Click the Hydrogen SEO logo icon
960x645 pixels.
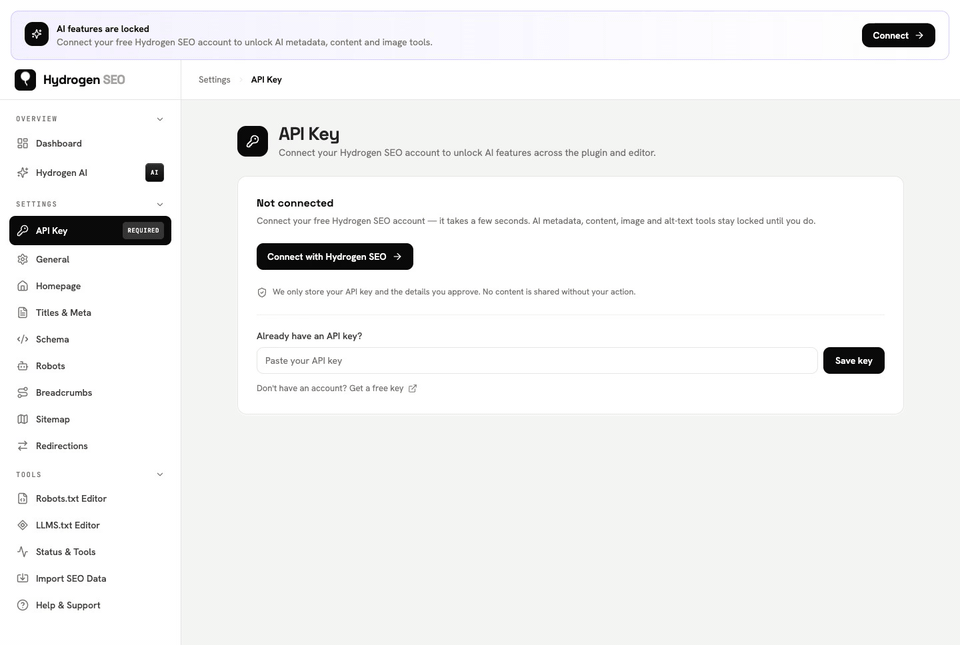coord(25,80)
